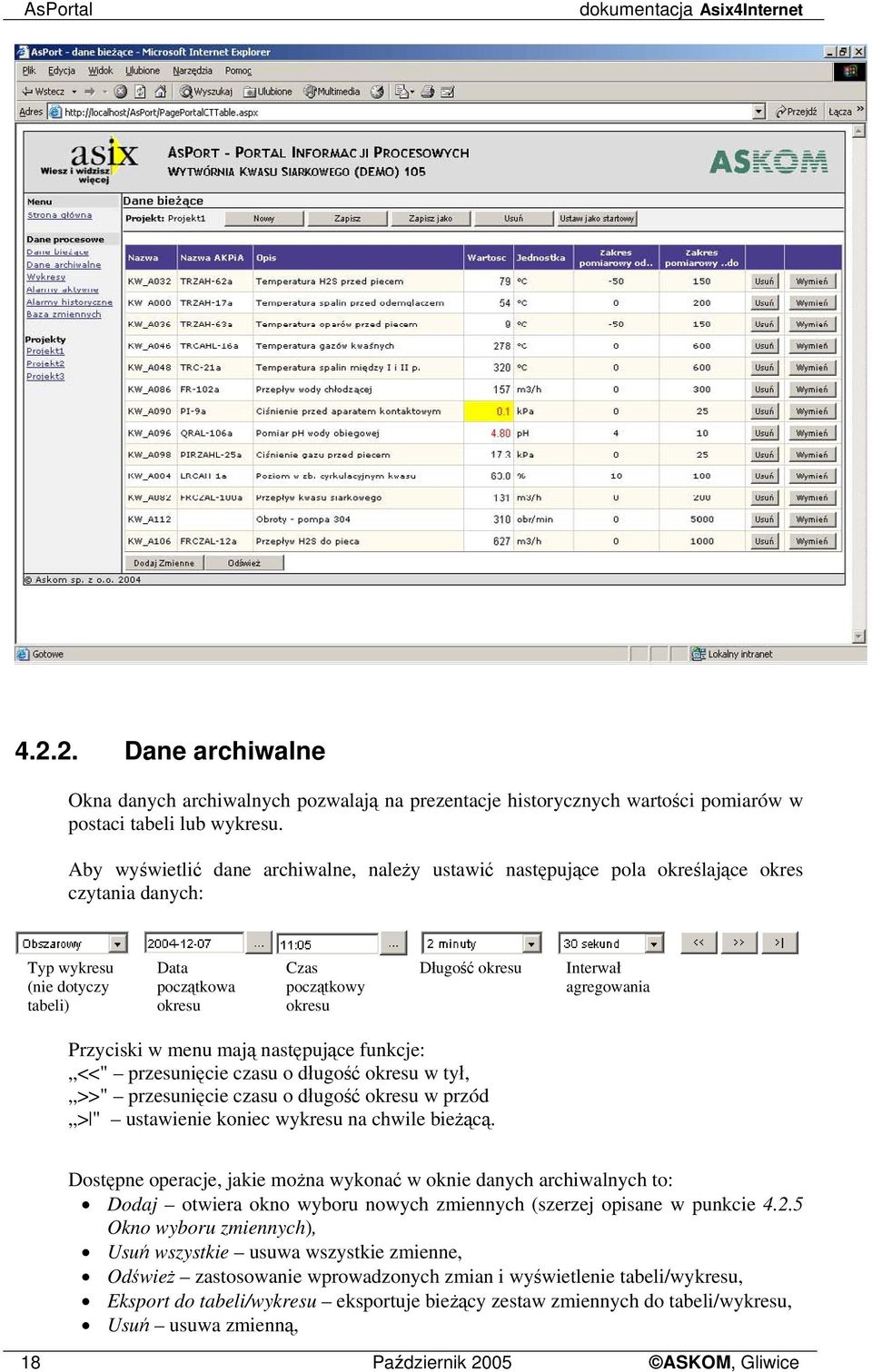Click the Mail icon in IE toolbar
This screenshot has height=1372, width=872.
point(403,91)
